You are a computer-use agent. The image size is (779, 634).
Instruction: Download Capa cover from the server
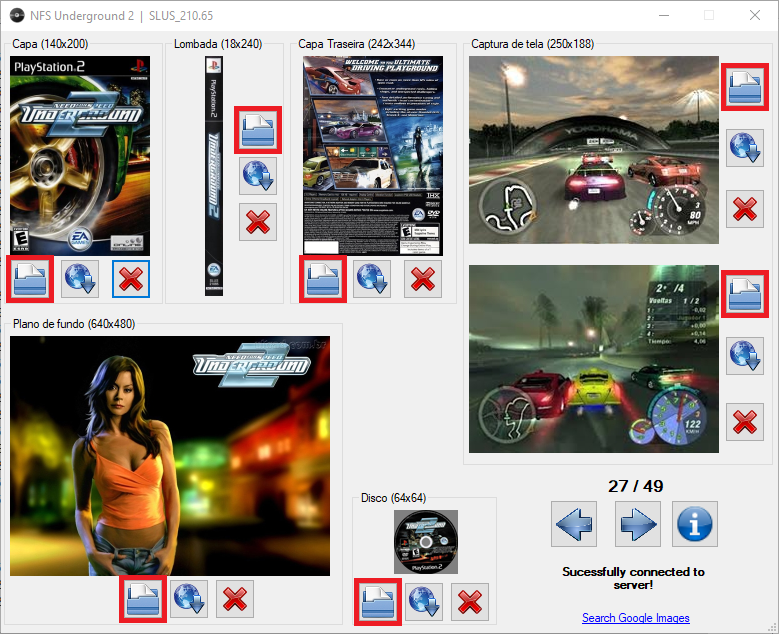click(80, 278)
